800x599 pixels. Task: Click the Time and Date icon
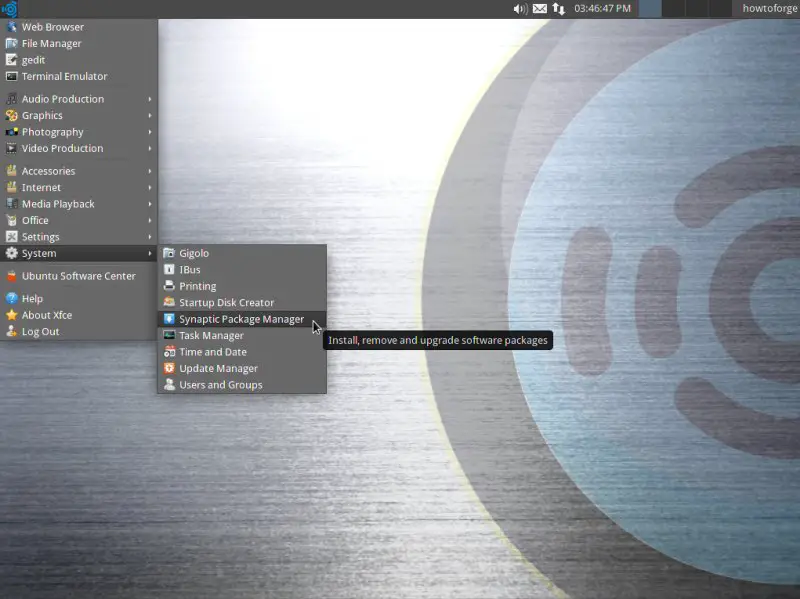click(169, 351)
